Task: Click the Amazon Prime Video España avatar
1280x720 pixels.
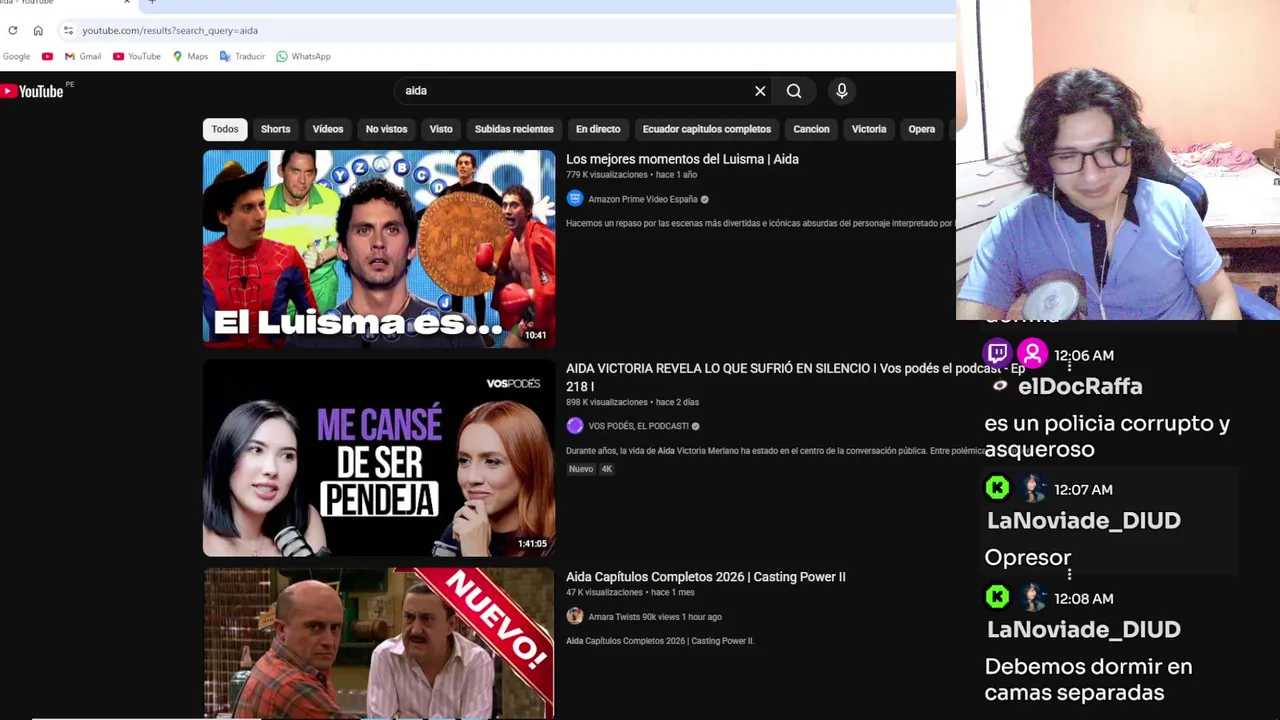Action: click(574, 198)
